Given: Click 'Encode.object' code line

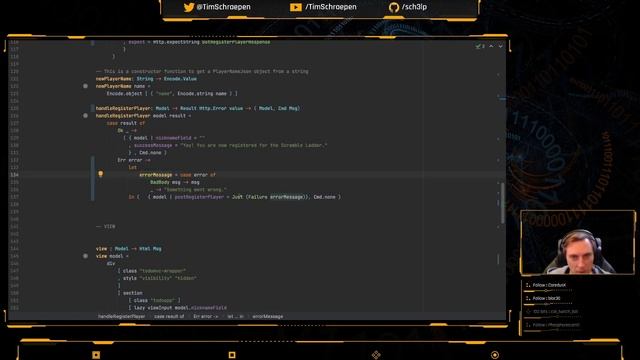Looking at the screenshot, I should [172, 93].
